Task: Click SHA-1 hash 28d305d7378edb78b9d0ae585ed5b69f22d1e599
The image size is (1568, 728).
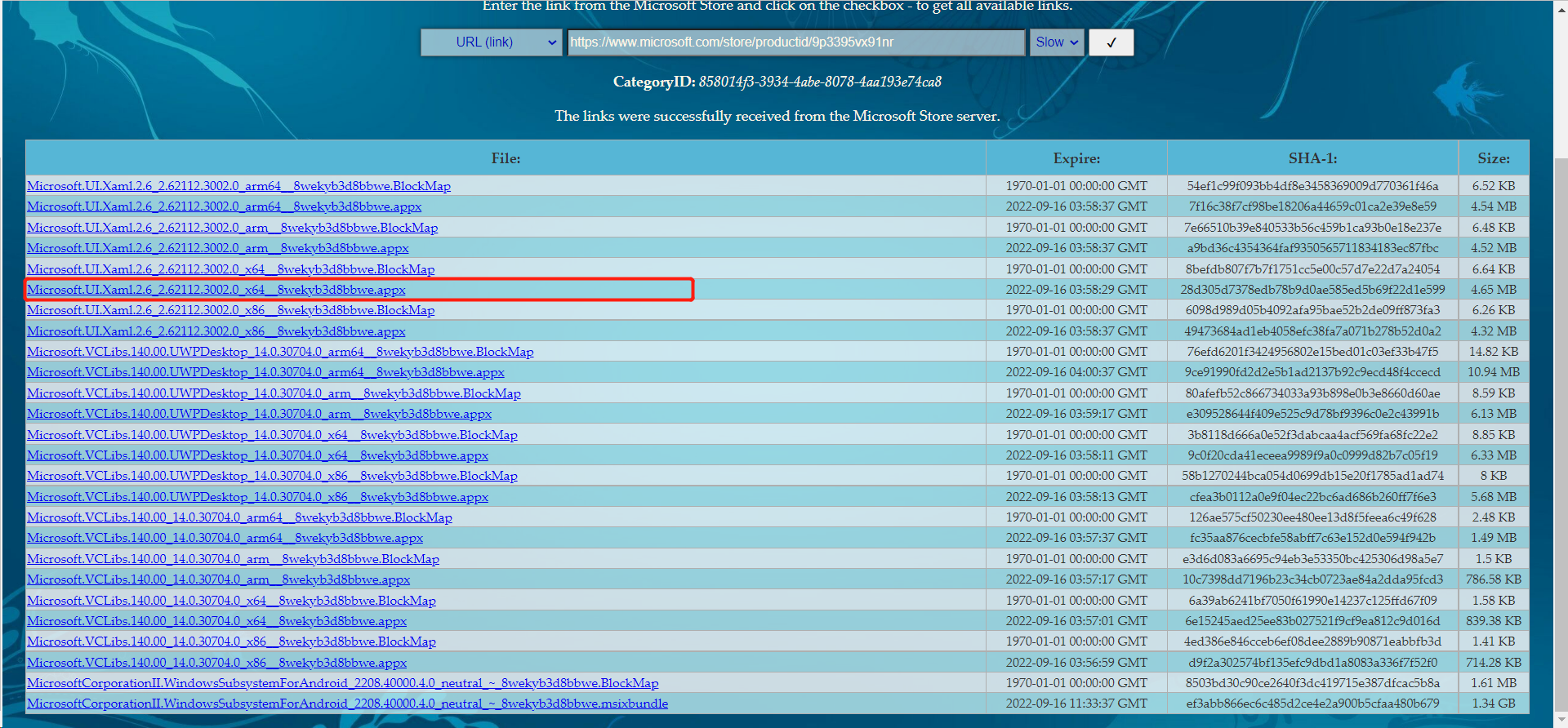Action: [x=1312, y=290]
